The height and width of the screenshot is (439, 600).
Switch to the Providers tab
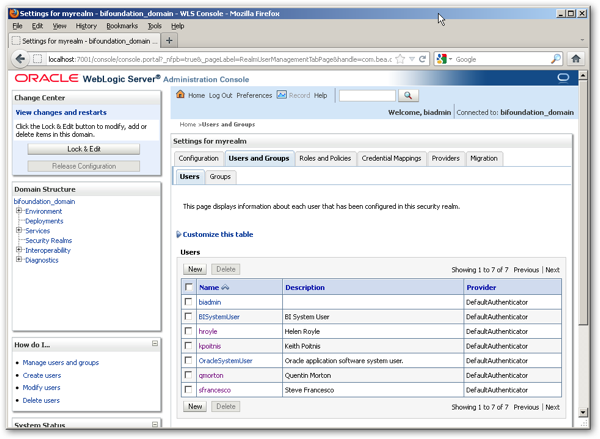(x=445, y=158)
